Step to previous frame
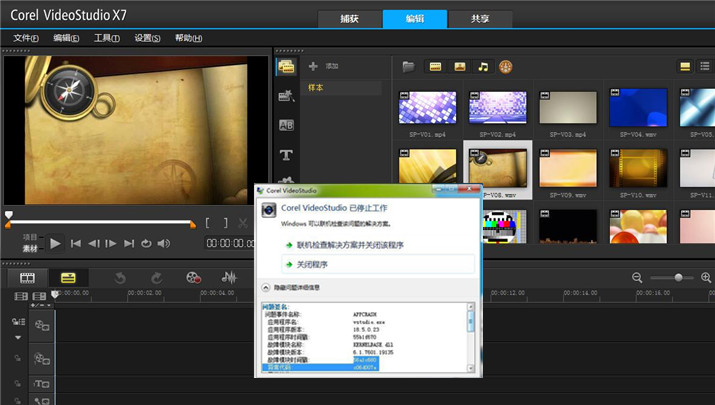This screenshot has width=715, height=405. click(x=93, y=244)
